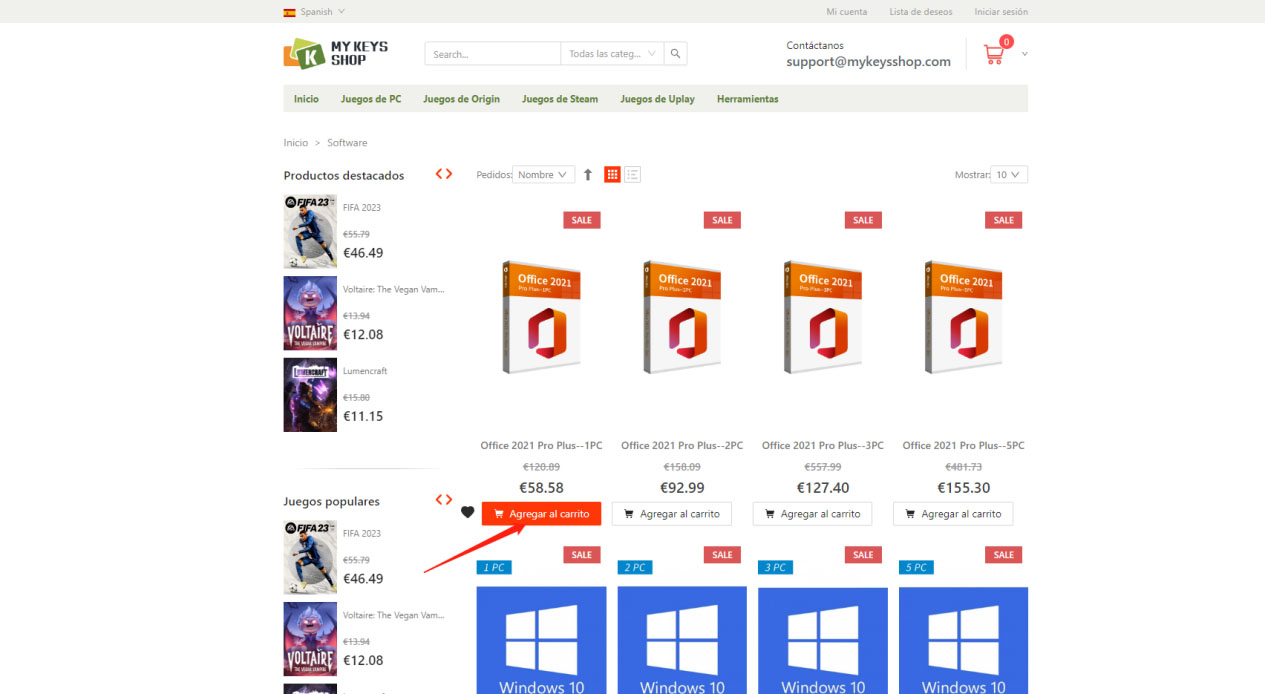
Task: Click the Iniciar sesión link
Action: [1001, 12]
